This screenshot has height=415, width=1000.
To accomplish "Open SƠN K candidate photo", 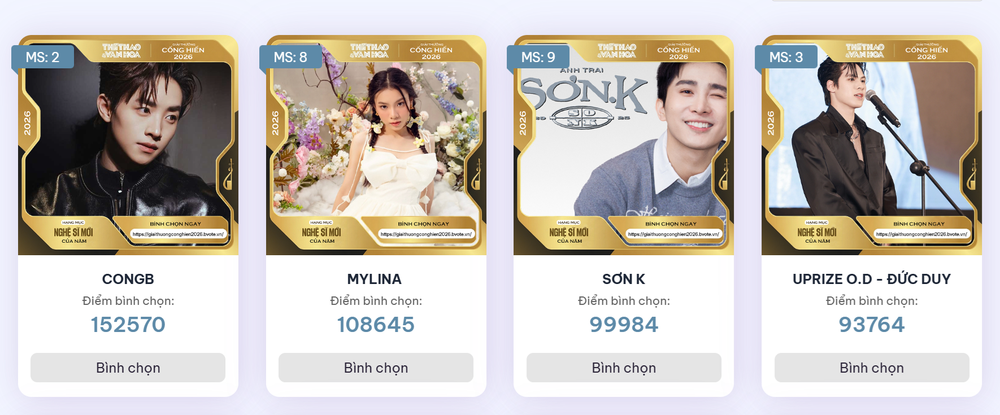I will pos(624,145).
